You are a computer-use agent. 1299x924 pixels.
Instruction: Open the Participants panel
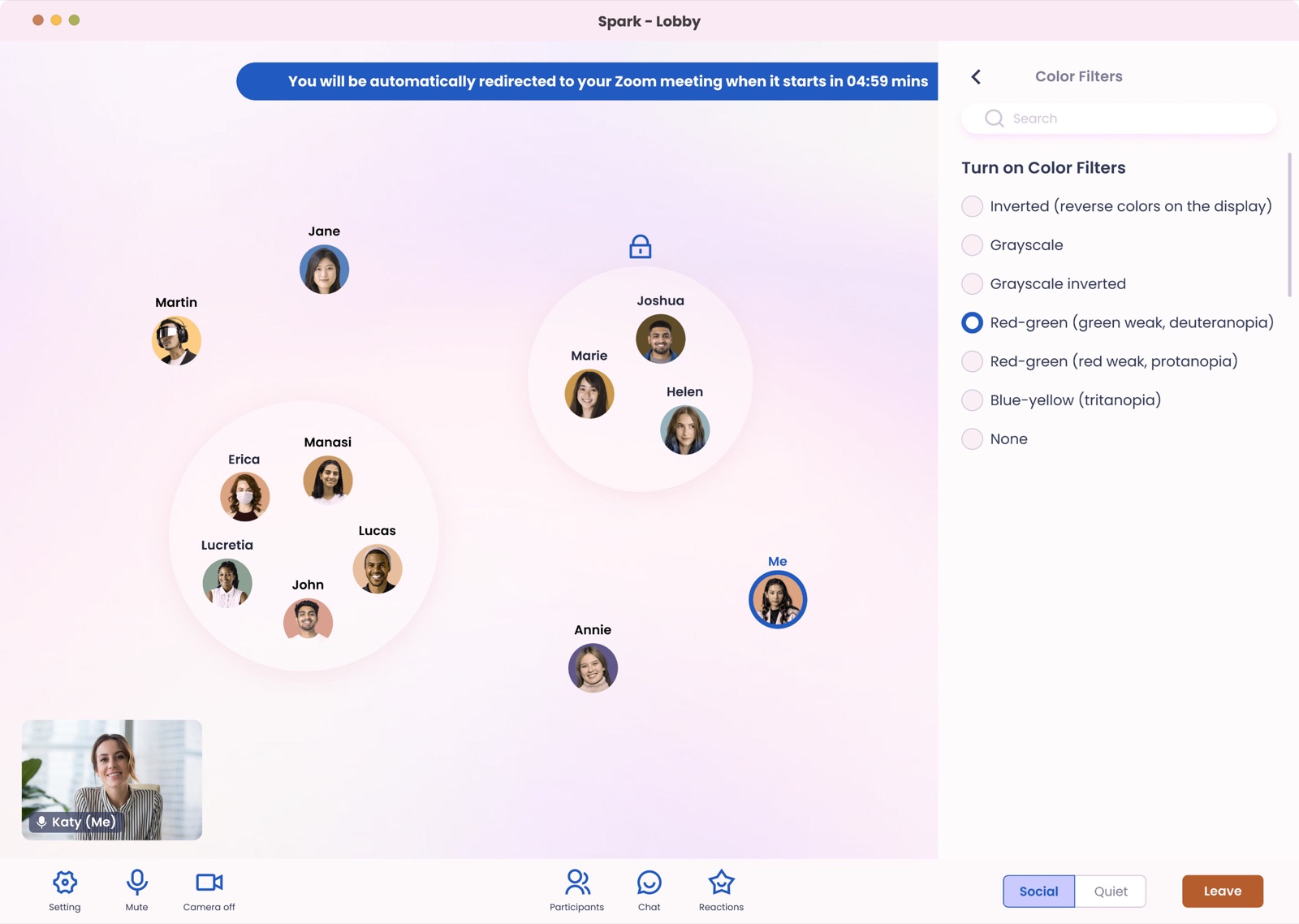tap(577, 883)
